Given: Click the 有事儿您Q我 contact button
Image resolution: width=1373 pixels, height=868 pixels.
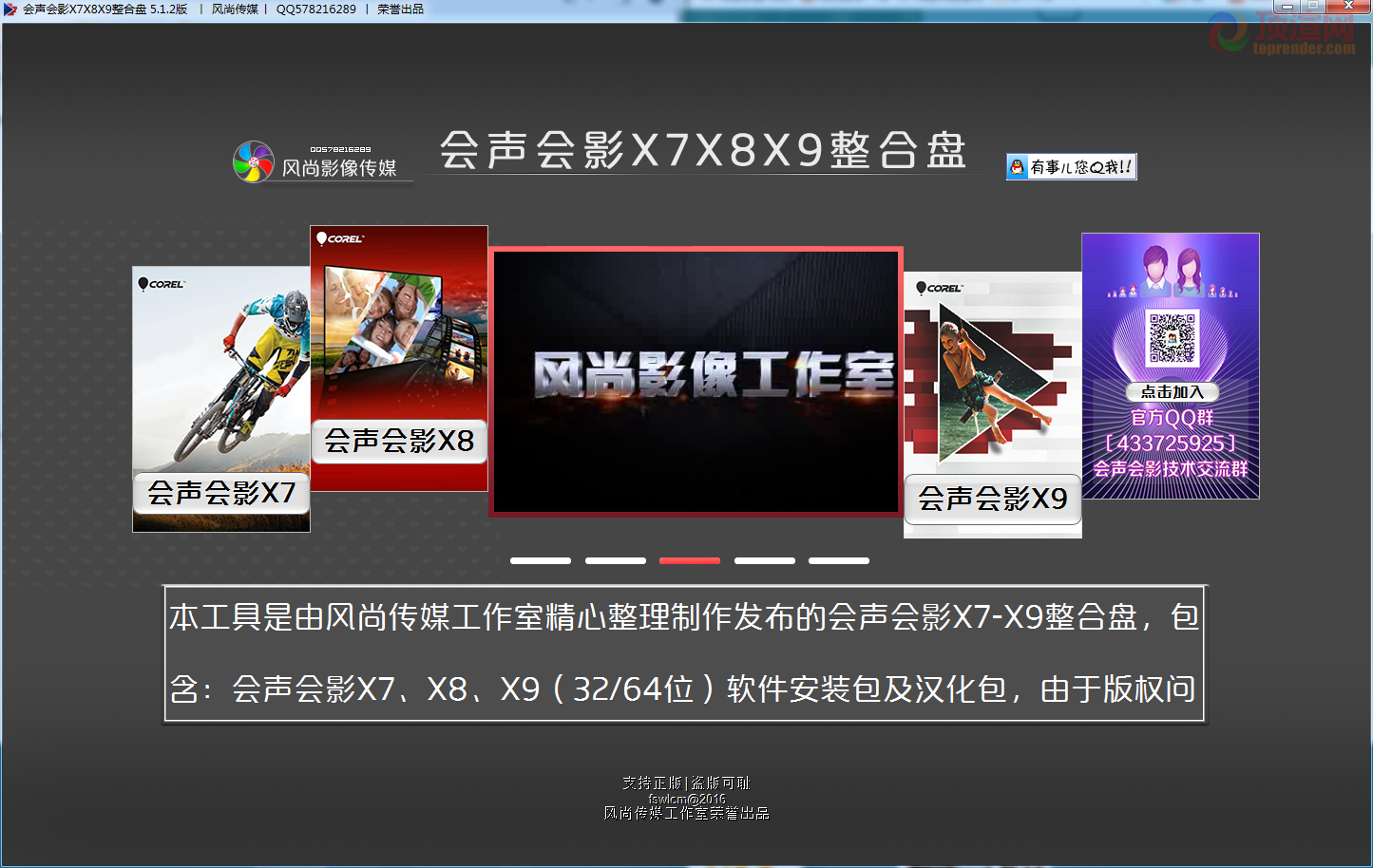Looking at the screenshot, I should coord(1071,167).
